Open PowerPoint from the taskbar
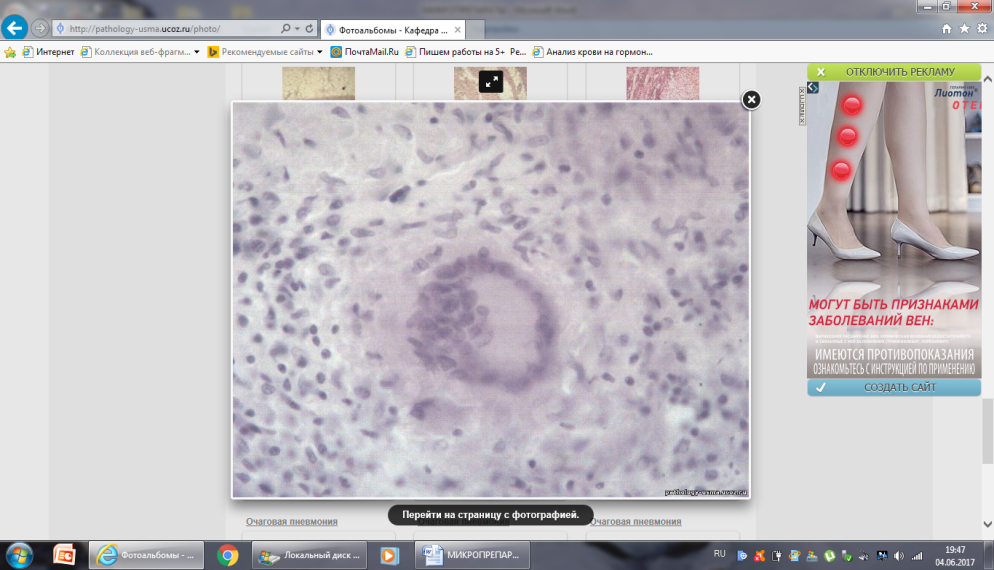 pos(64,555)
